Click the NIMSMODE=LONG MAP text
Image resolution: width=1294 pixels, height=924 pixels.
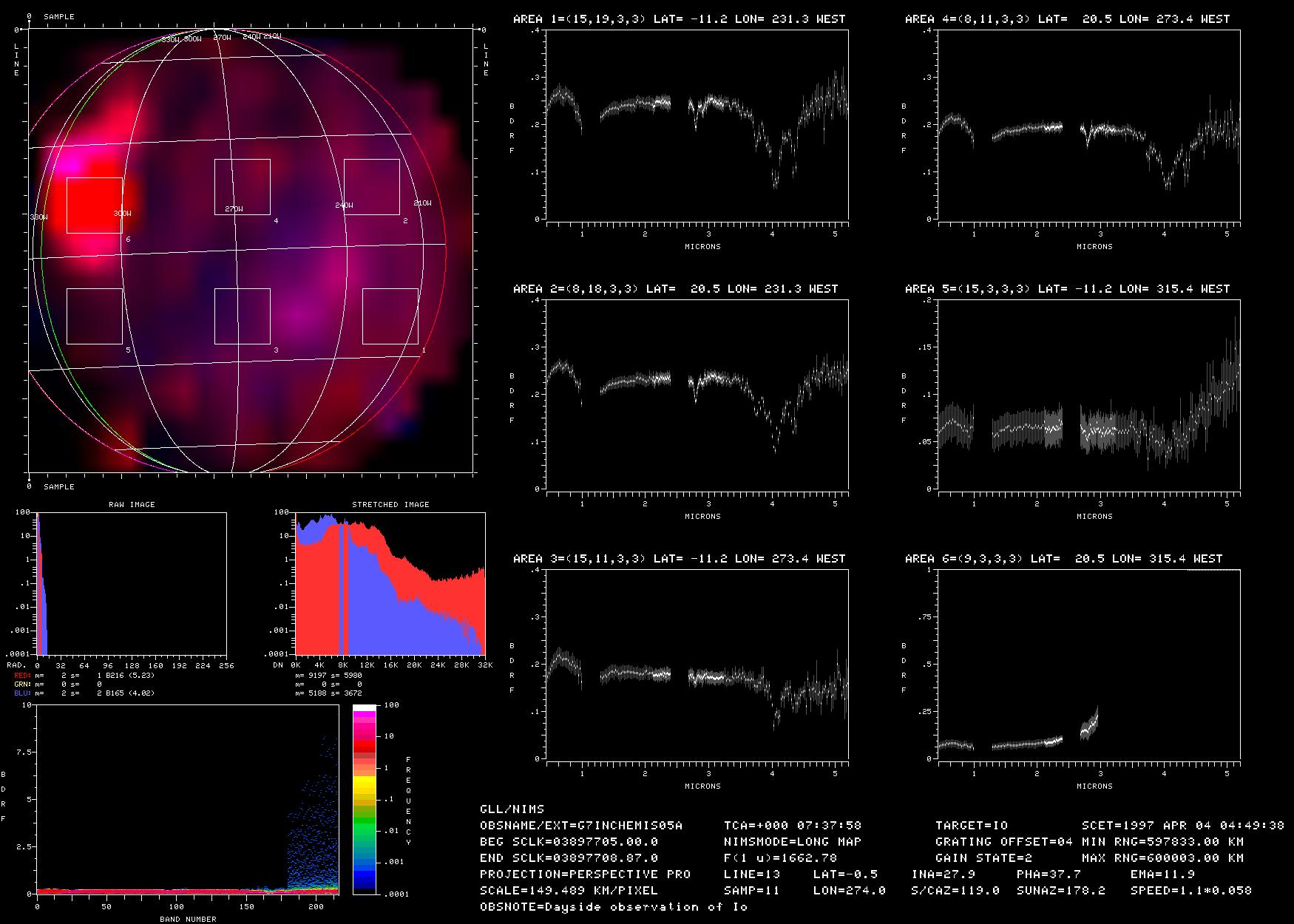pos(793,841)
